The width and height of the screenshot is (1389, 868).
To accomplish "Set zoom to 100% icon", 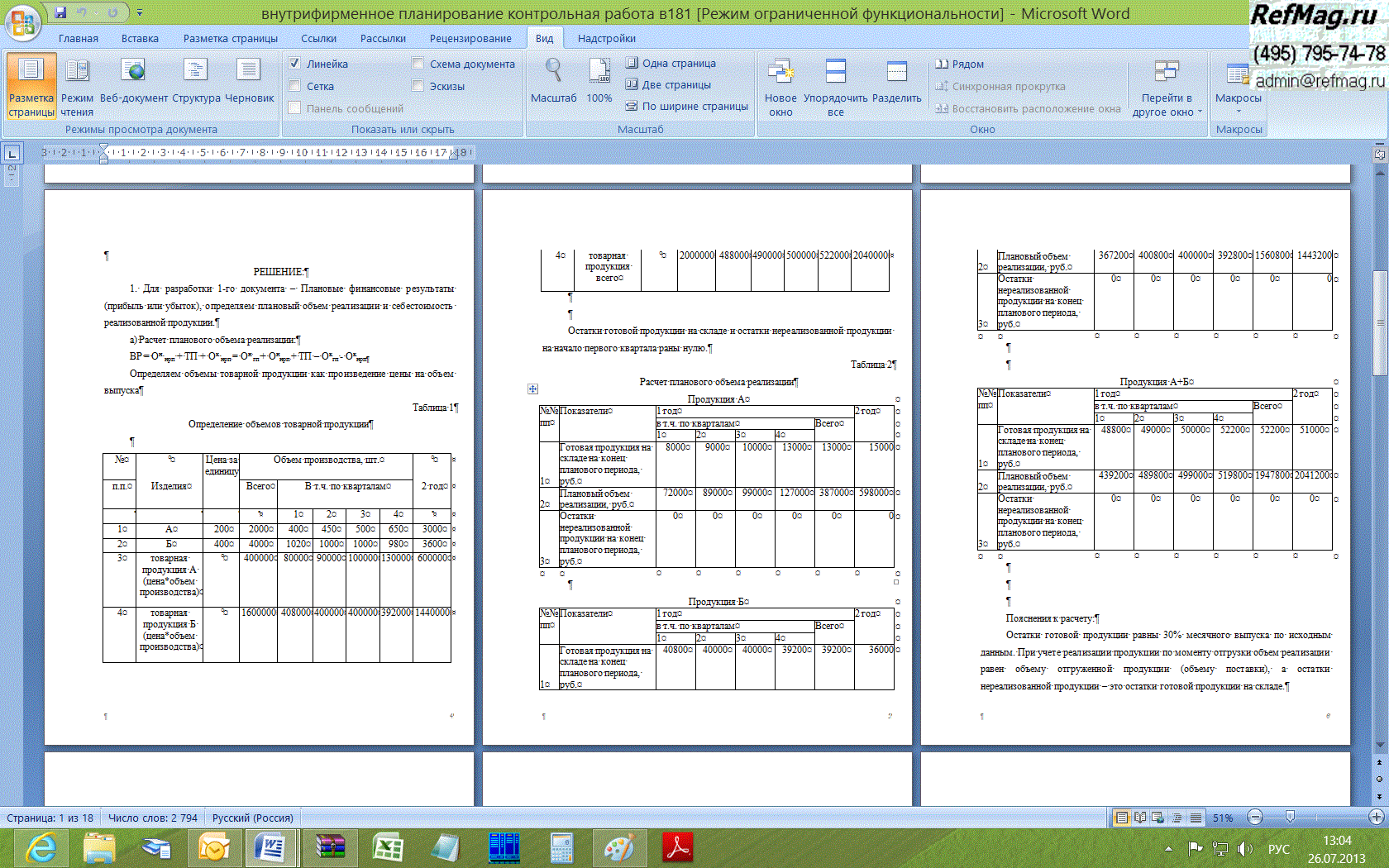I will (599, 83).
